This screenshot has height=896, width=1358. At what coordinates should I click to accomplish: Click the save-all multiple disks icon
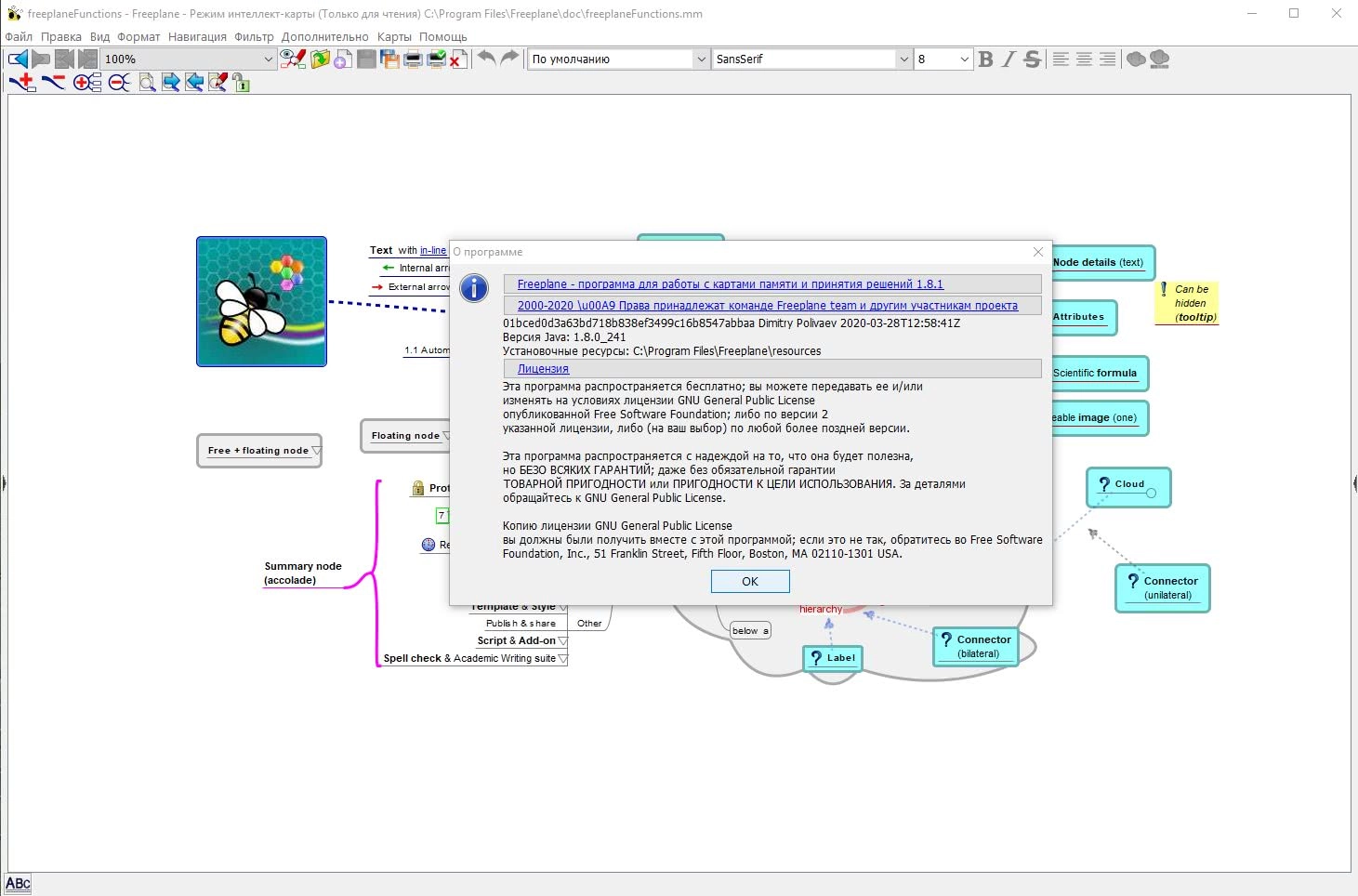pyautogui.click(x=389, y=59)
